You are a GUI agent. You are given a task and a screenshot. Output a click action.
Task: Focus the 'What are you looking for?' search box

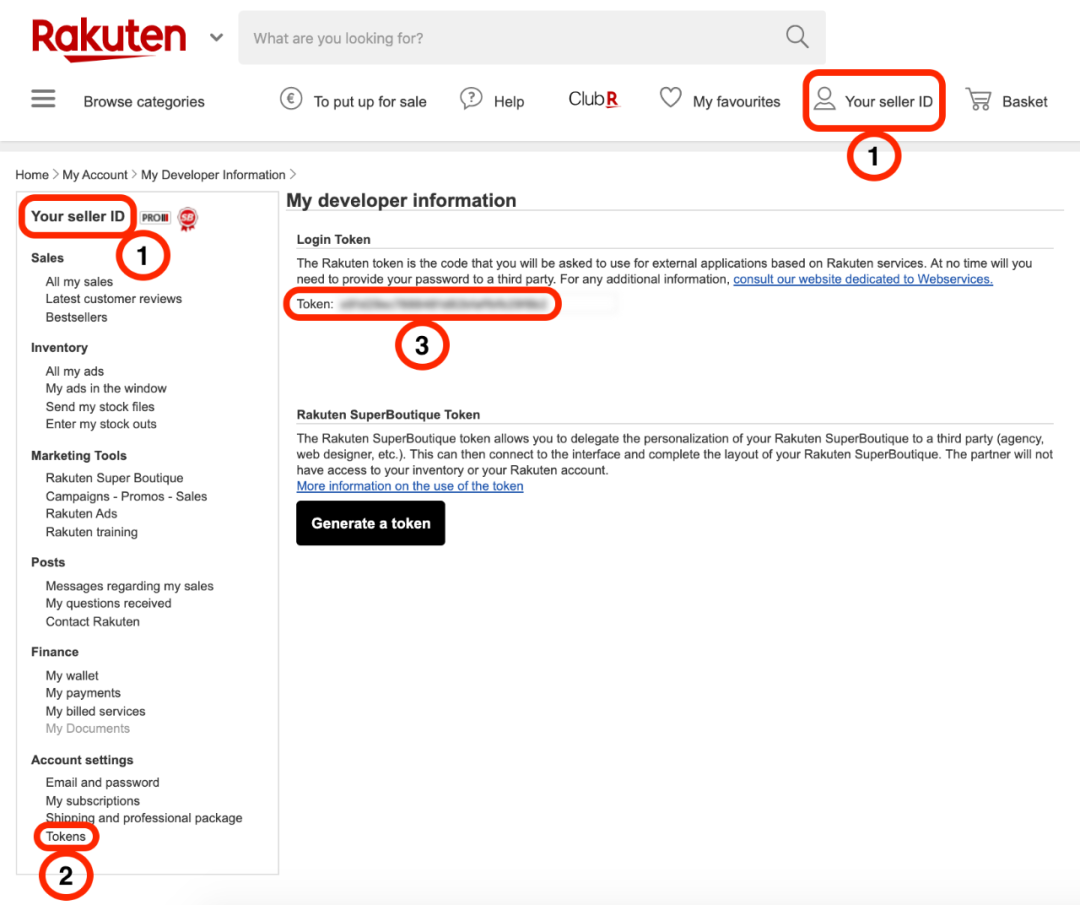click(x=532, y=38)
